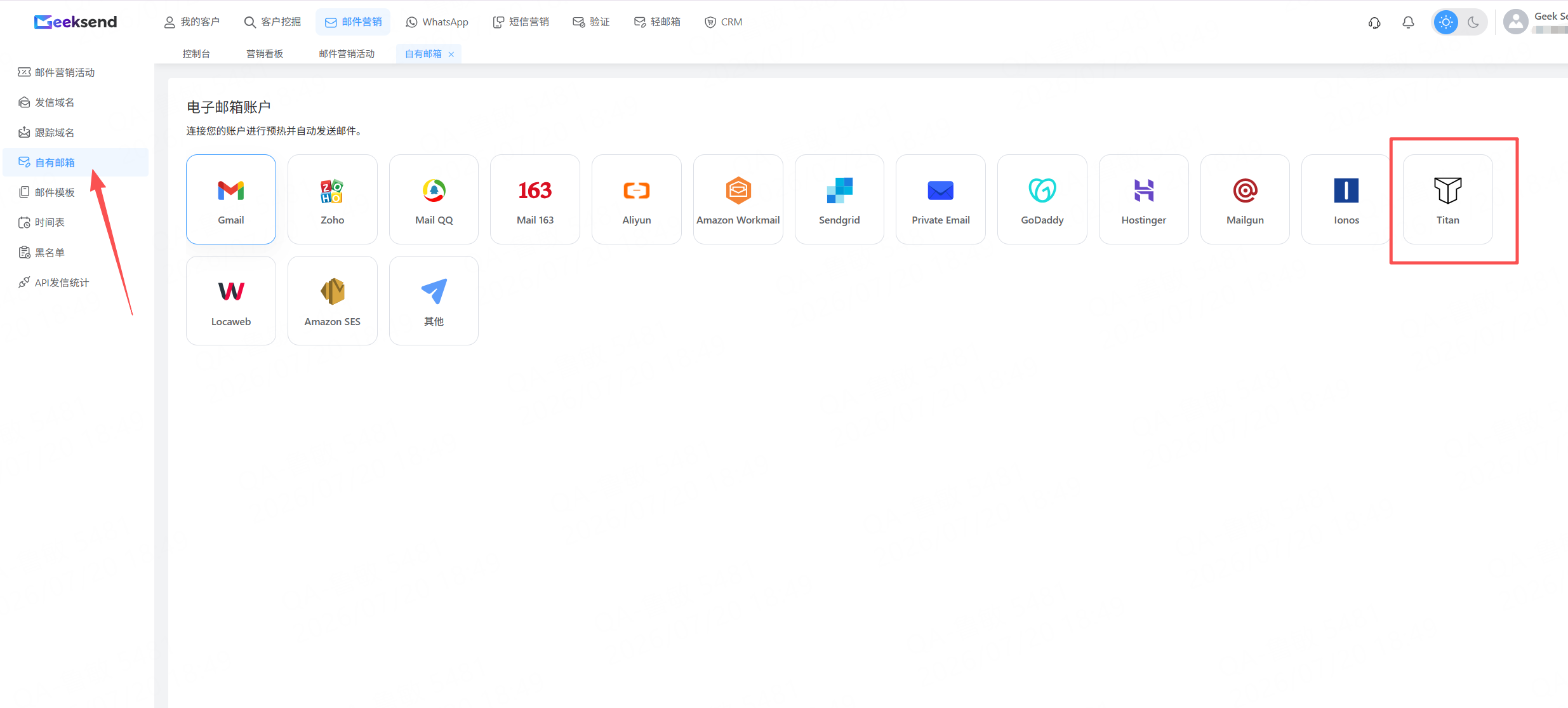Viewport: 1568px width, 708px height.
Task: Choose the Aliyun provider icon
Action: [x=637, y=190]
